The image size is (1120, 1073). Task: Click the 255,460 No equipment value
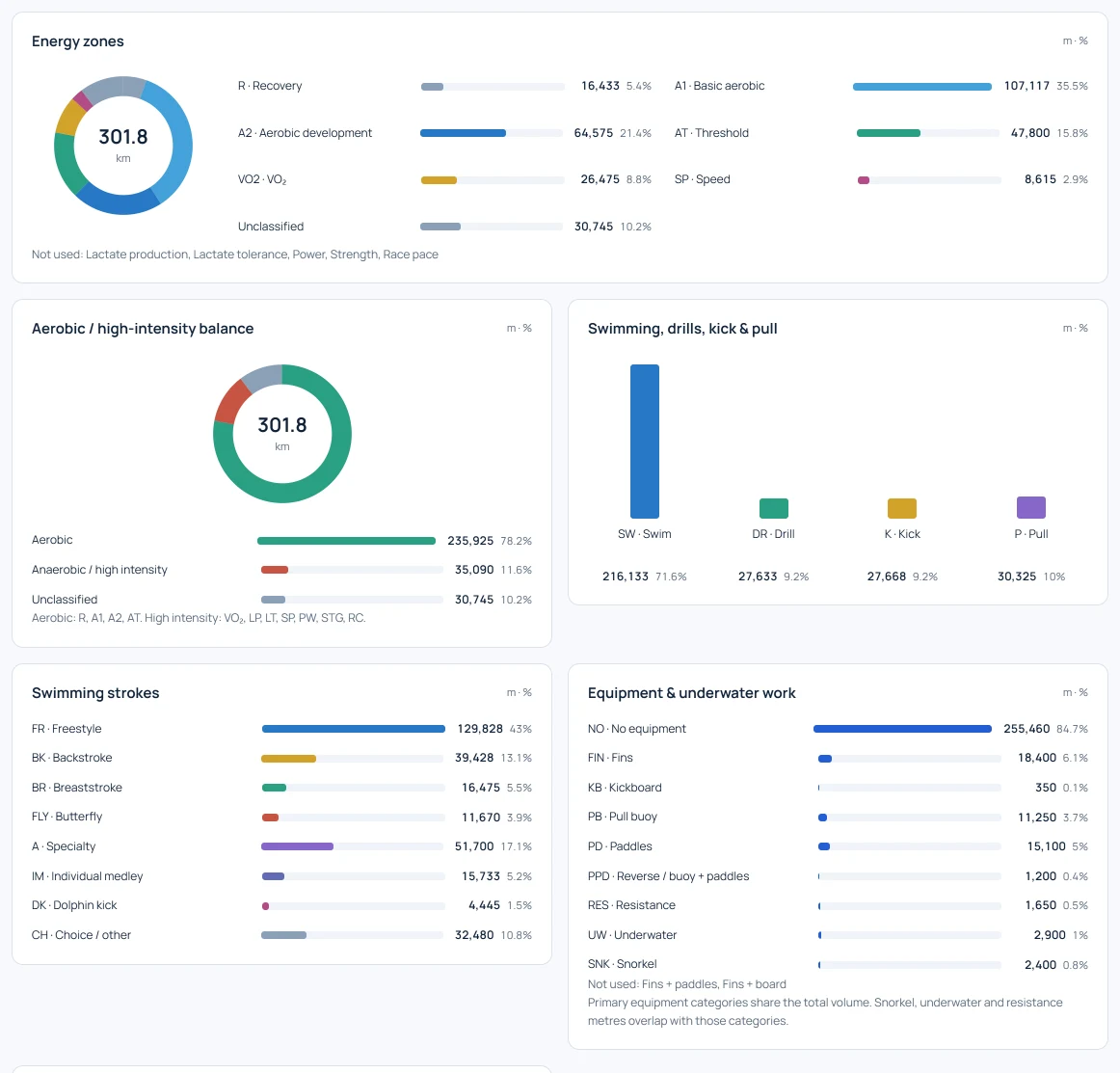[1027, 729]
